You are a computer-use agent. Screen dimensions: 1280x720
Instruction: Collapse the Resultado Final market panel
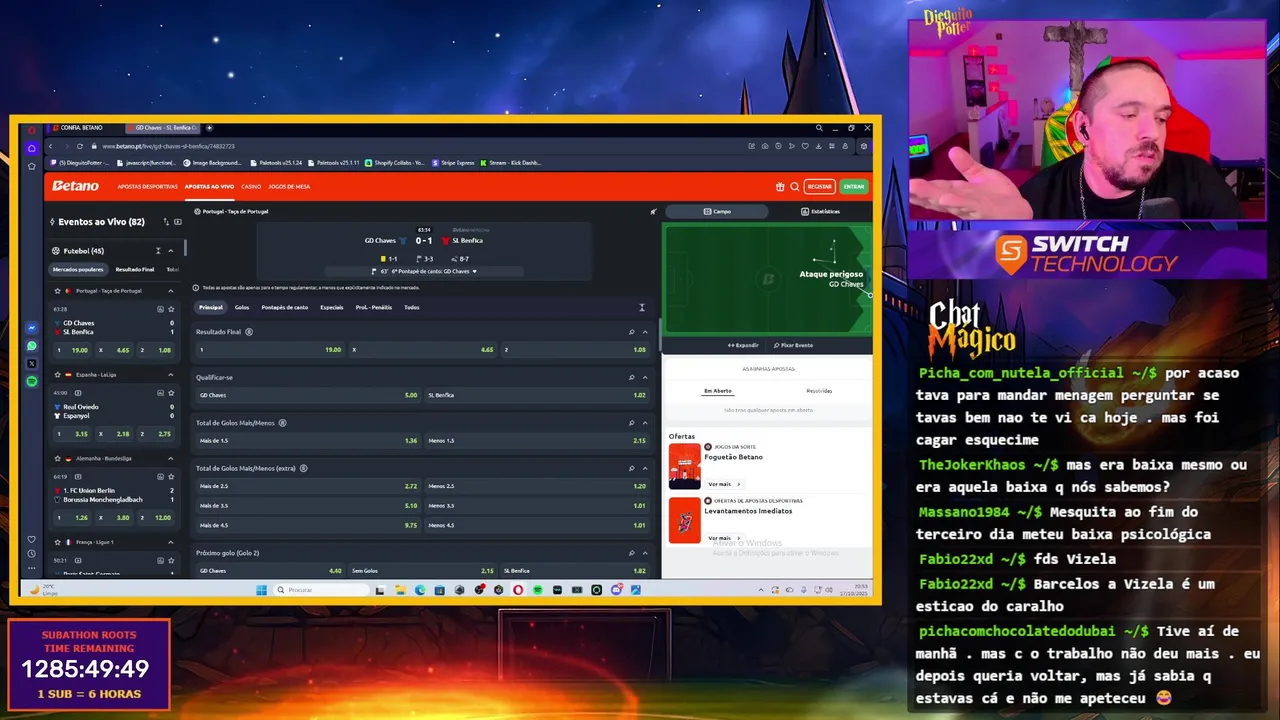[x=645, y=332]
